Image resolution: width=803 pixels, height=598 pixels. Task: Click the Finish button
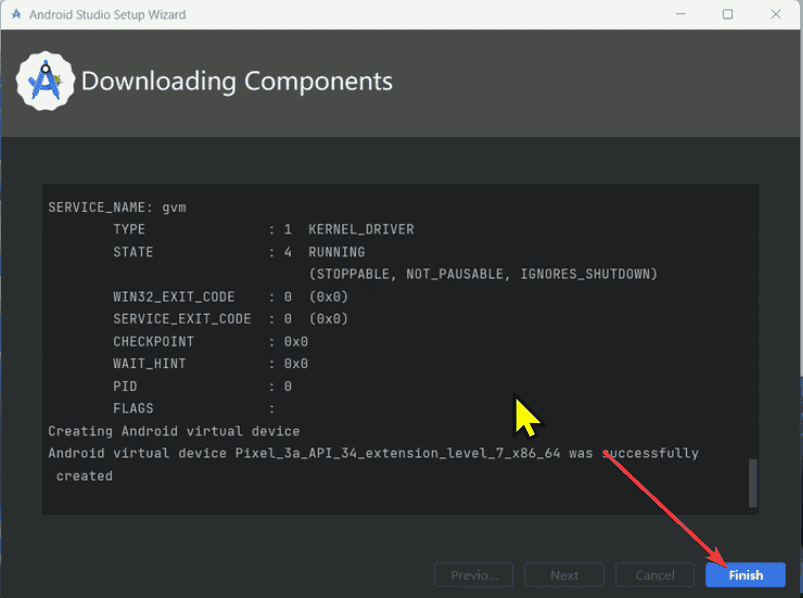point(745,575)
